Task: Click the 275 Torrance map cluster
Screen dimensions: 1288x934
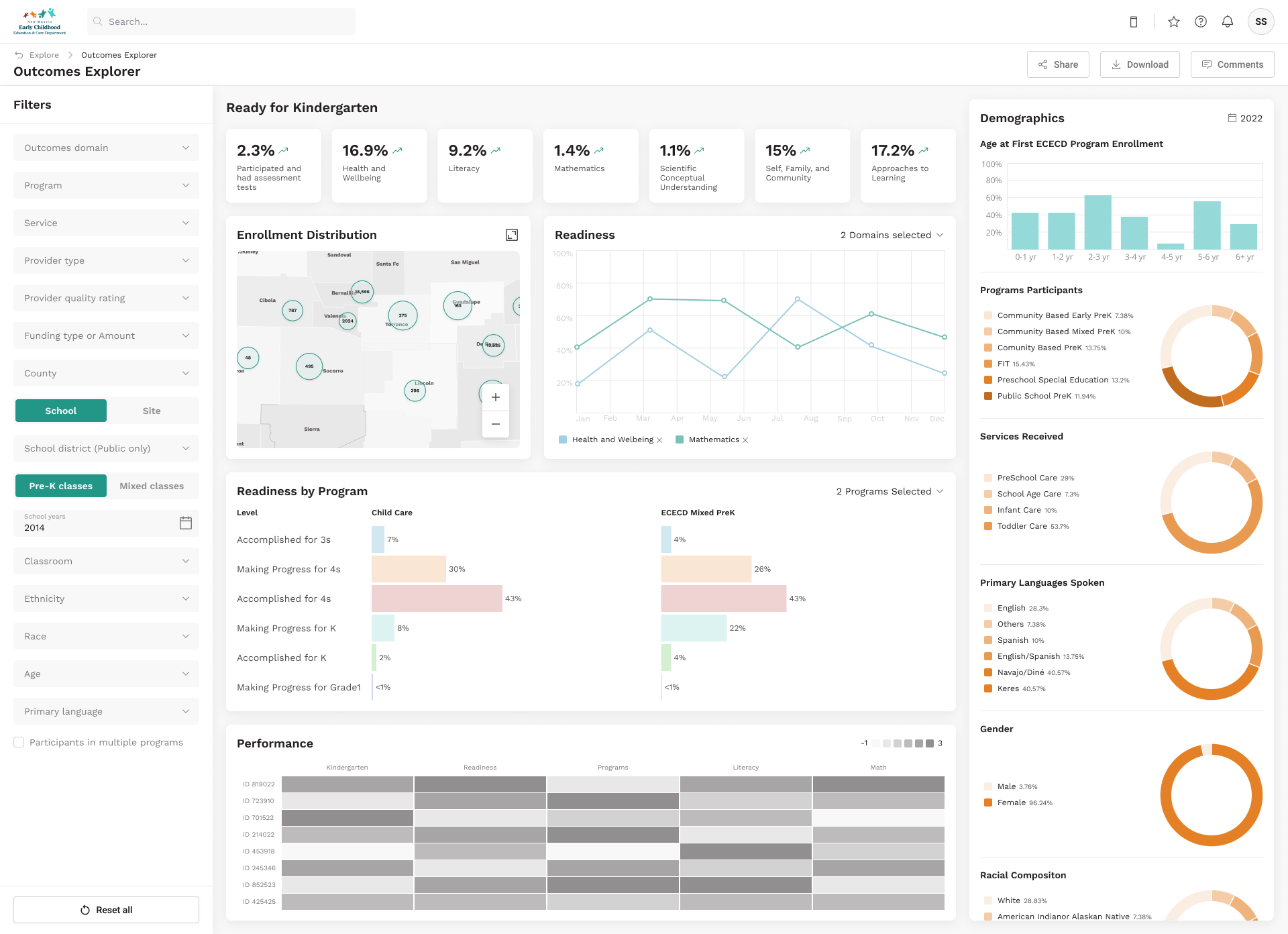Action: pyautogui.click(x=402, y=315)
